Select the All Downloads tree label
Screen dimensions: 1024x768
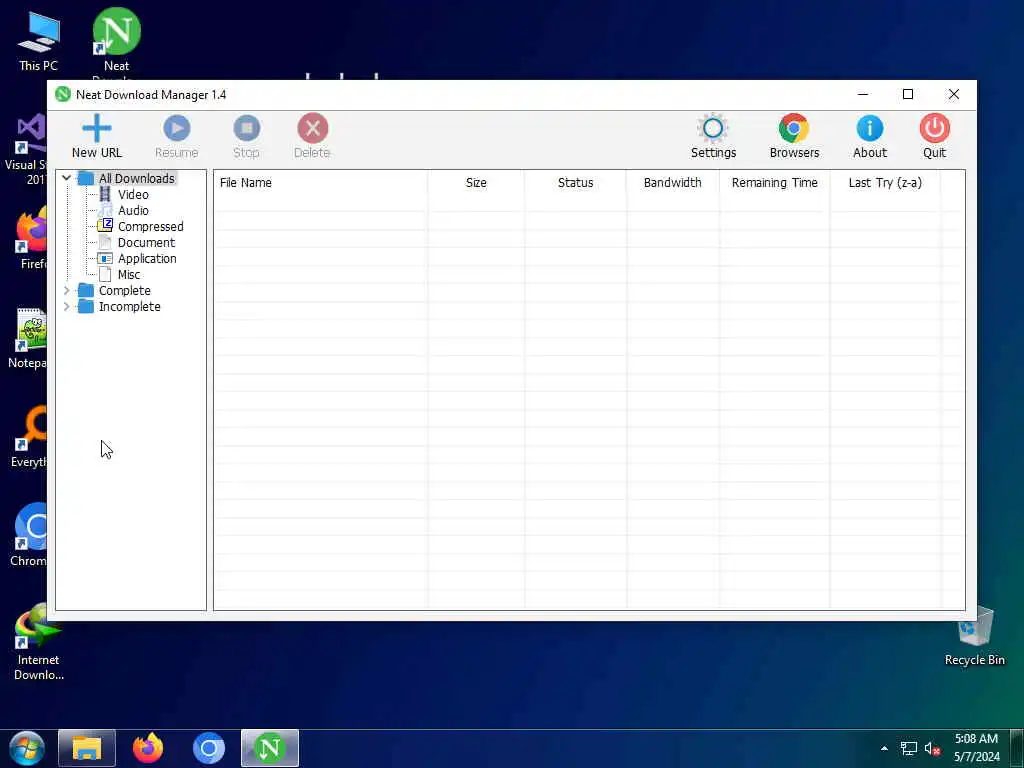point(136,178)
